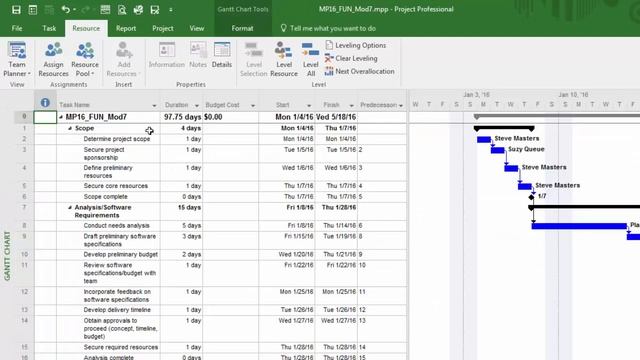Open the Duration column filter dropdown
This screenshot has width=640, height=360.
point(197,105)
